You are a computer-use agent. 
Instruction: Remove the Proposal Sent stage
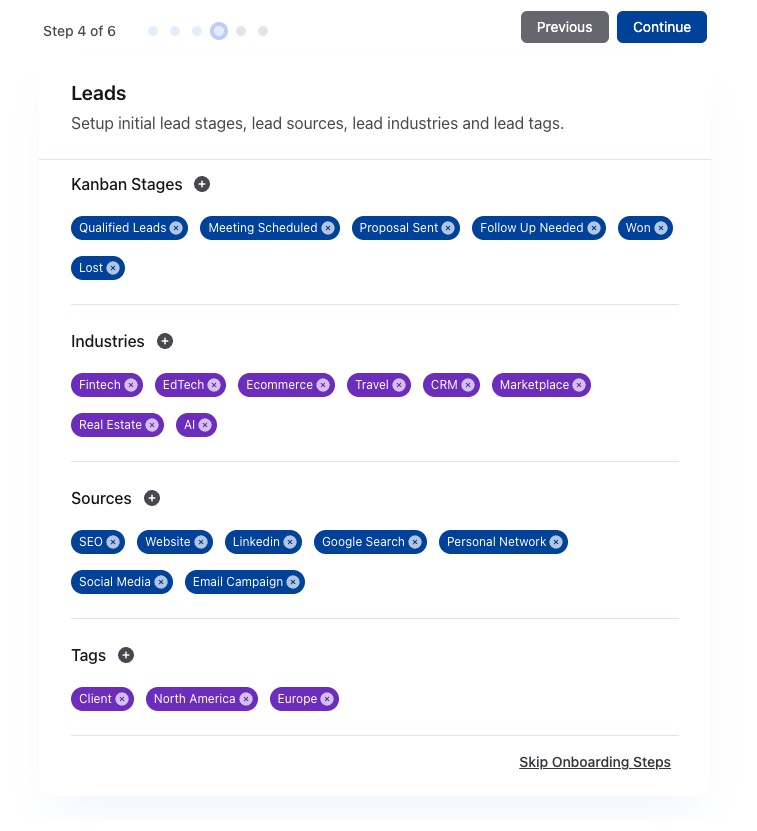[x=448, y=228]
